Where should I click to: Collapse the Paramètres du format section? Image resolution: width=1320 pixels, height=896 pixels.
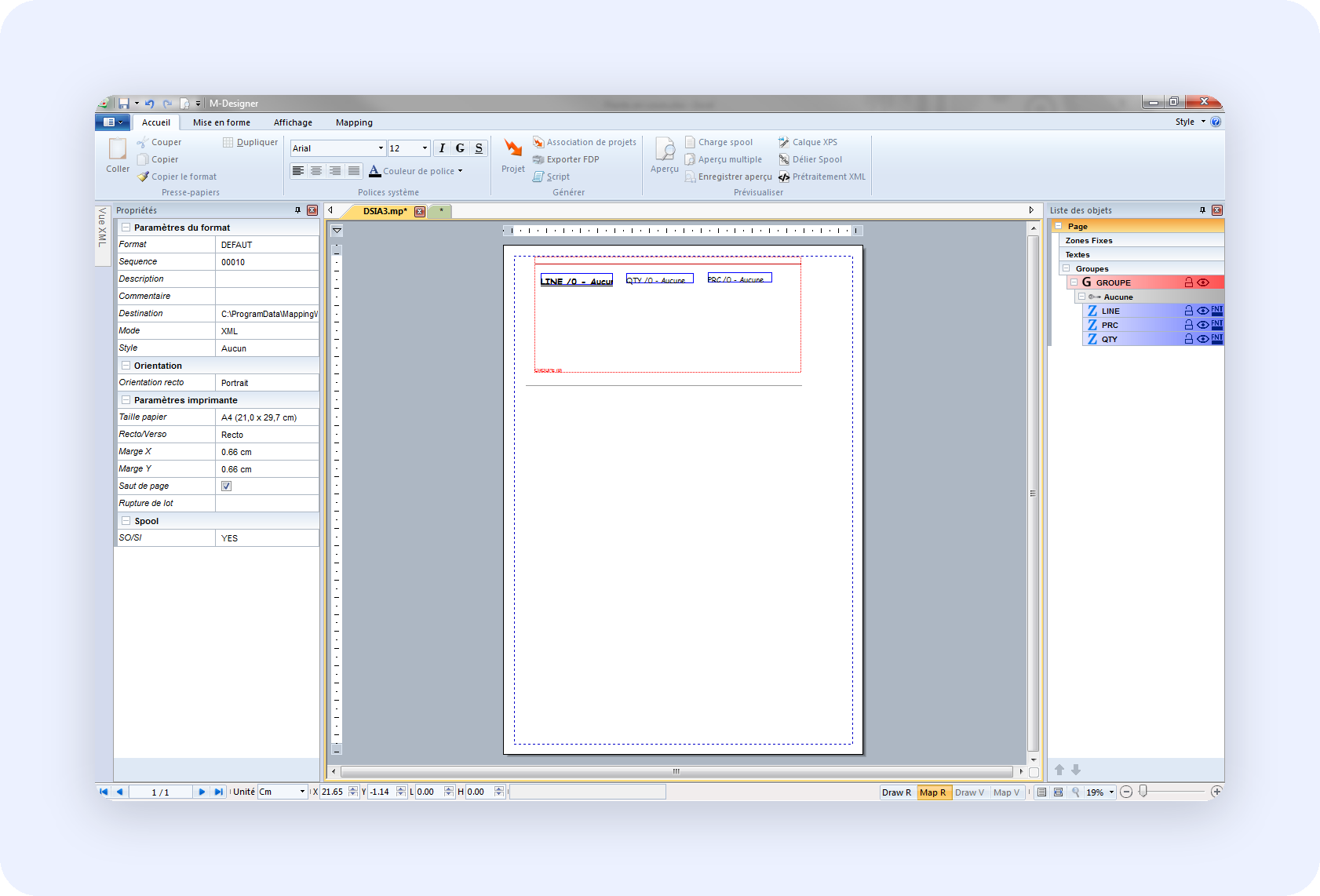[126, 228]
